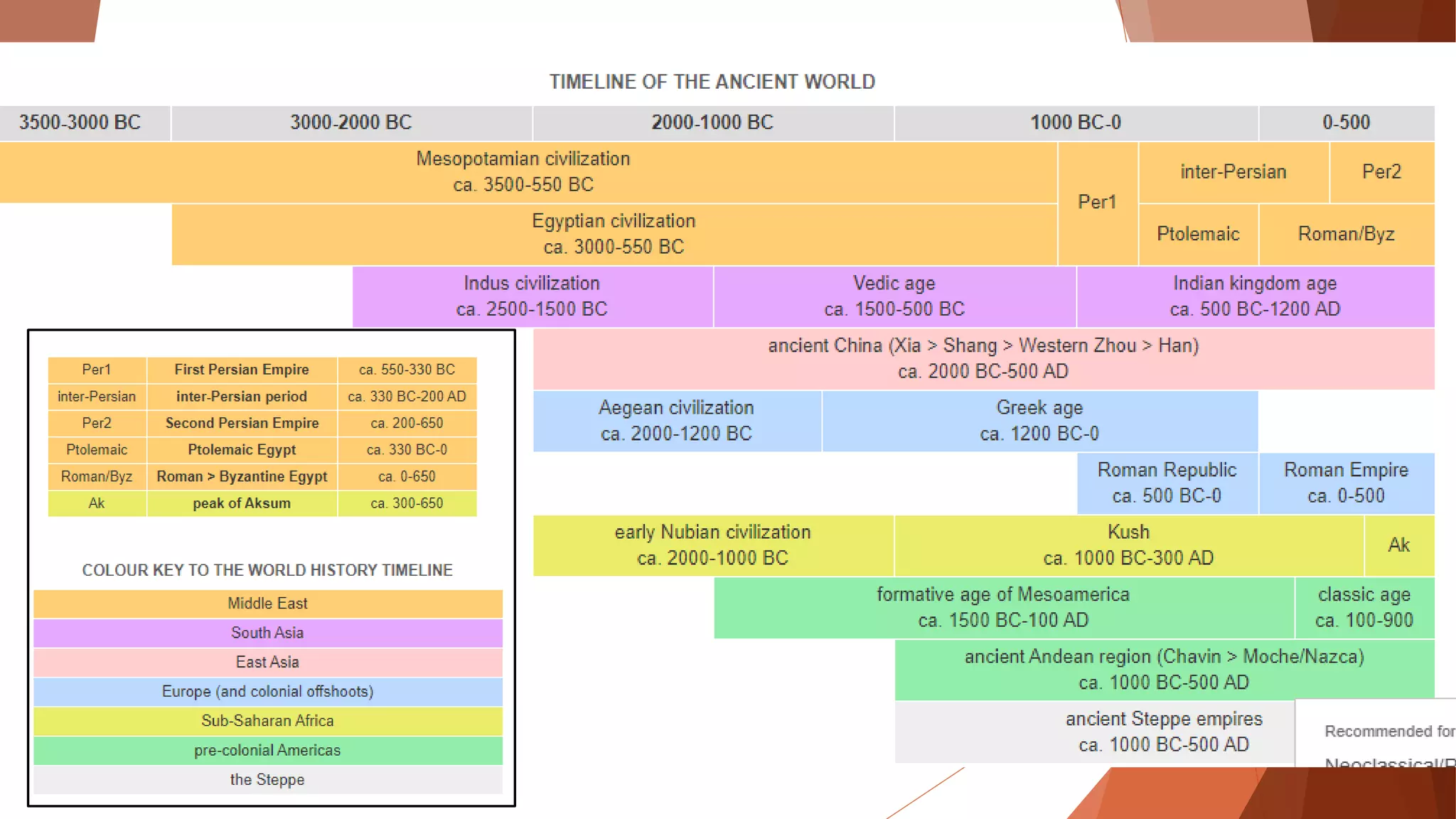The image size is (1456, 819).
Task: Click the Timeline of the Ancient World title
Action: click(712, 82)
